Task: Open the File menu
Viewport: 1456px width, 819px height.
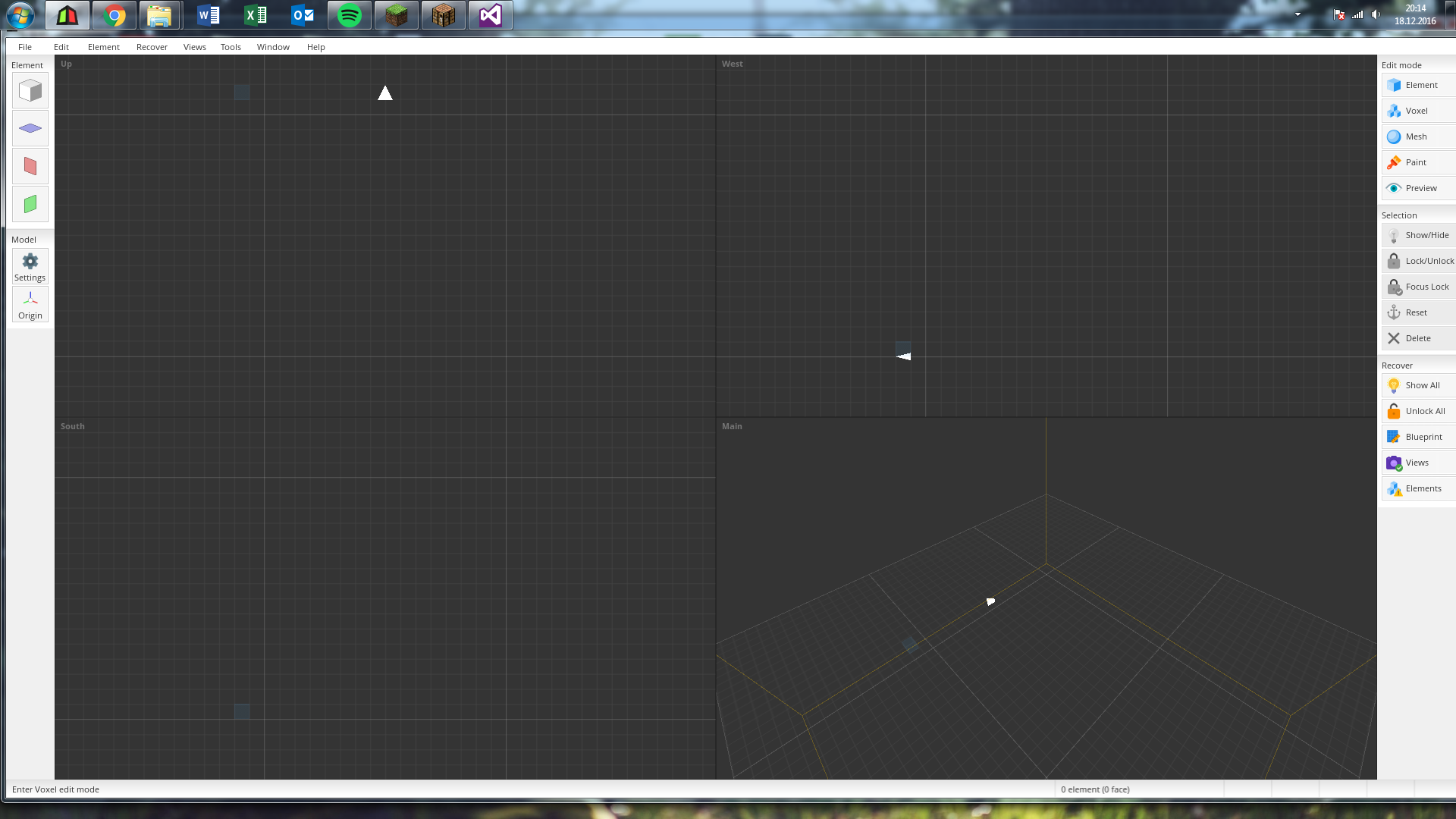Action: pos(25,47)
